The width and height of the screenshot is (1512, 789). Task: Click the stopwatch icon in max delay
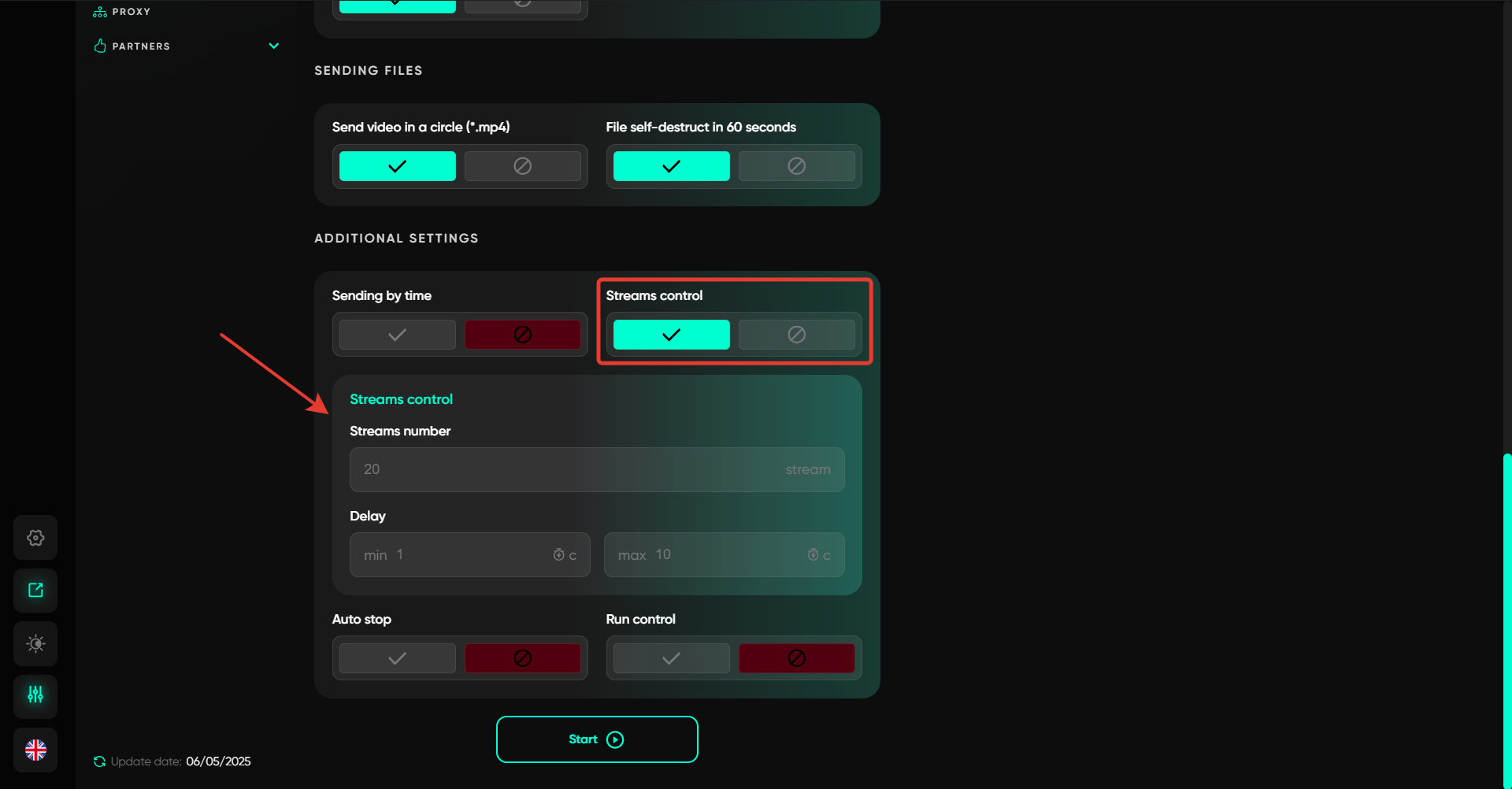pos(813,555)
